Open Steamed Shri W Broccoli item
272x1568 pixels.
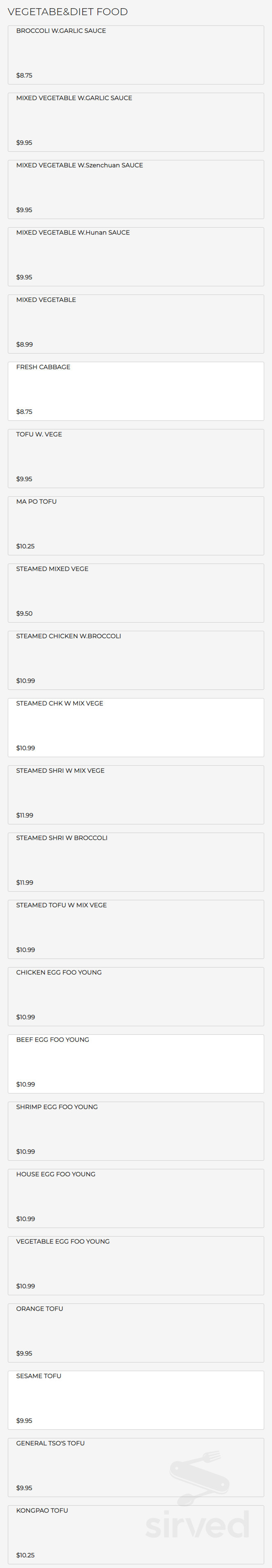(136, 862)
